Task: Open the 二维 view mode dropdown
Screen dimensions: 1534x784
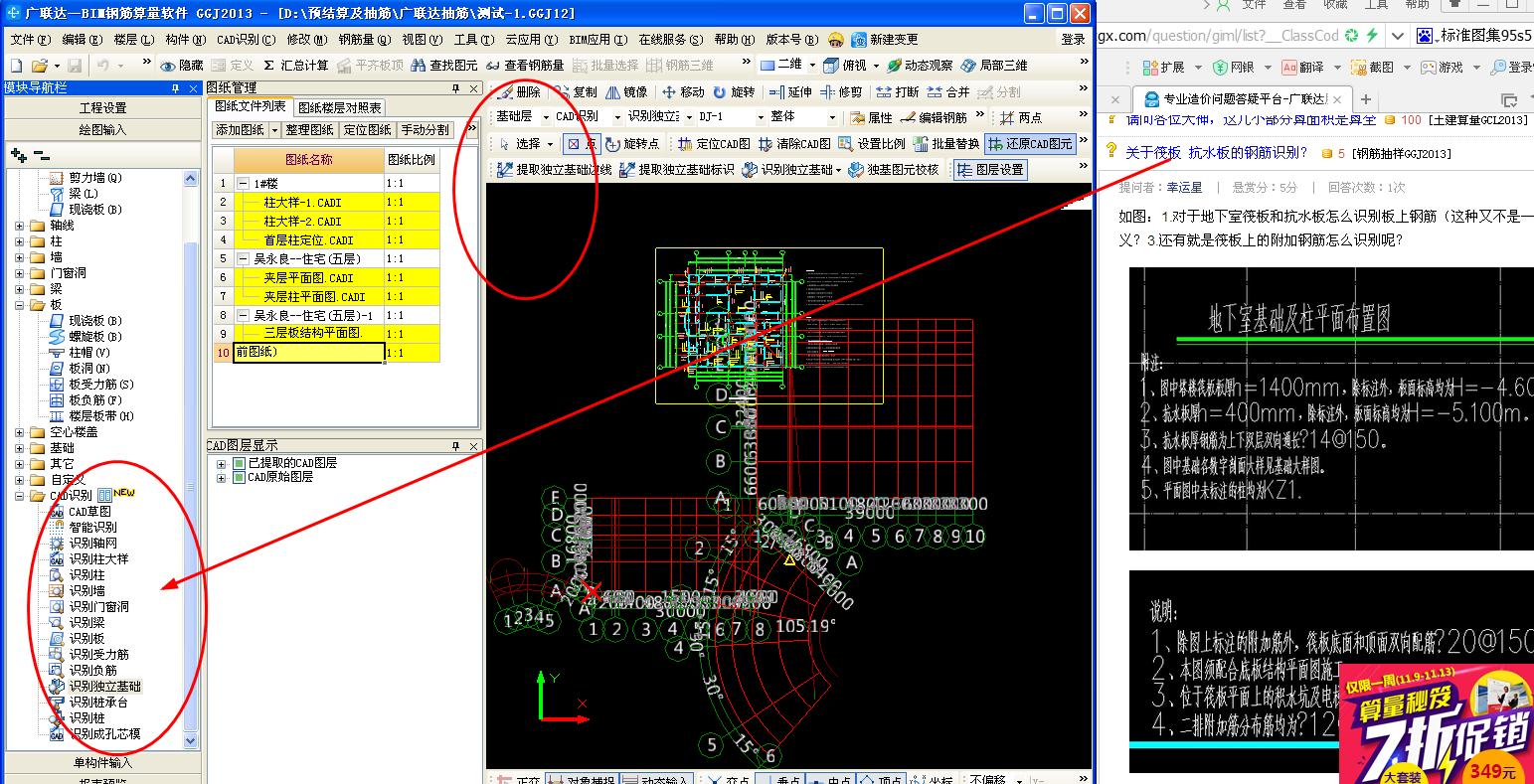Action: (812, 66)
